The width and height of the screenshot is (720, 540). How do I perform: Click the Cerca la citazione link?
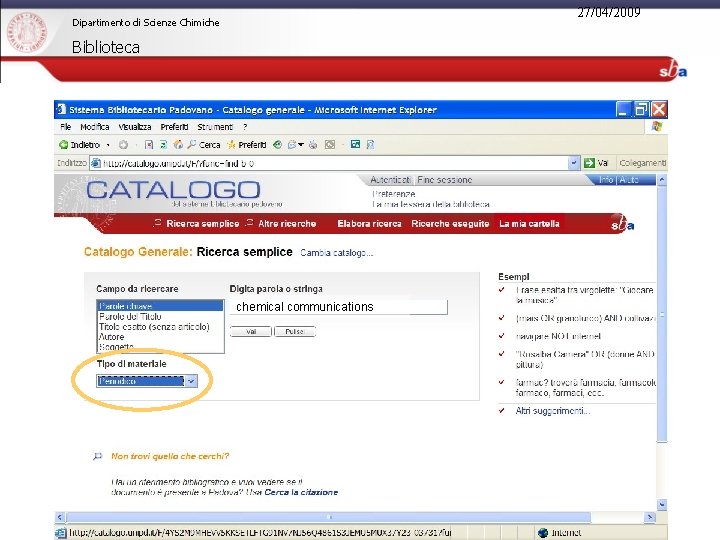301,492
